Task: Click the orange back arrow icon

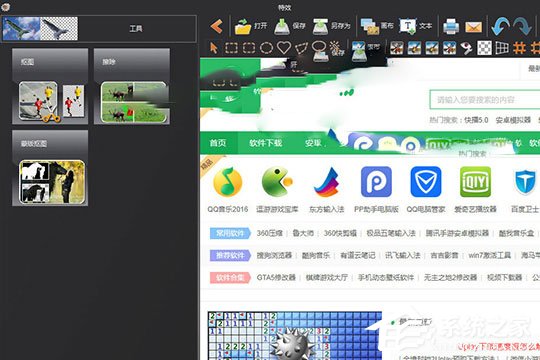Action: [x=217, y=27]
